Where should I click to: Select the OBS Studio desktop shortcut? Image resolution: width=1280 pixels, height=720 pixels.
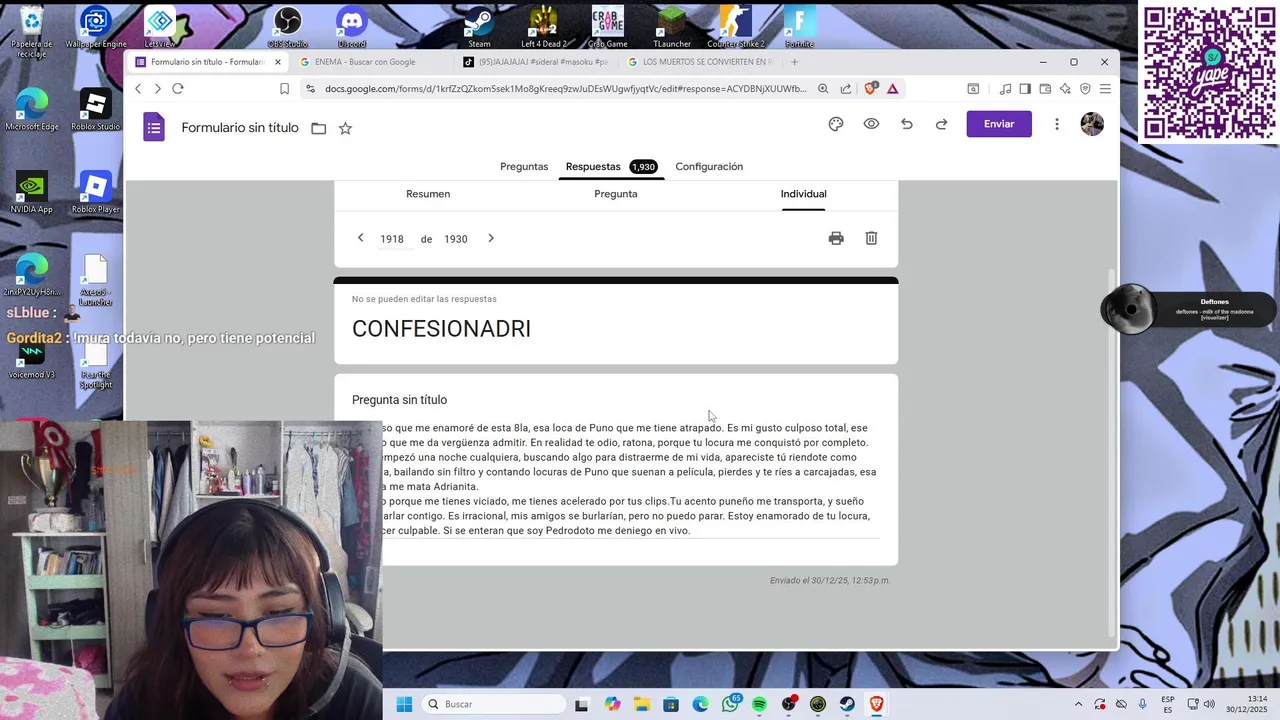tap(288, 26)
